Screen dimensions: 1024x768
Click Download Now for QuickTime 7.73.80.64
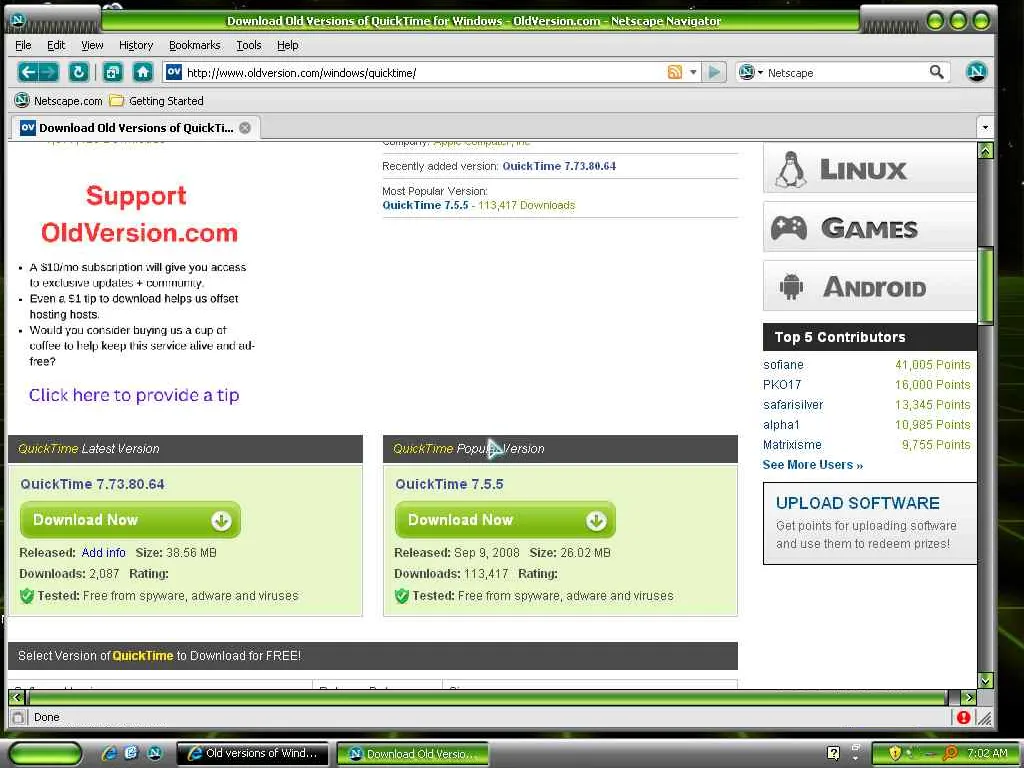coord(131,520)
